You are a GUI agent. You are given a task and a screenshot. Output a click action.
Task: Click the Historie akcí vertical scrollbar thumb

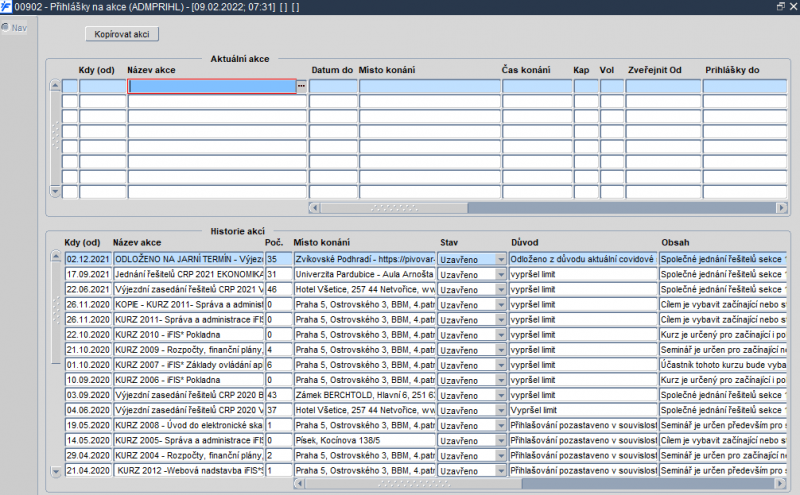[x=56, y=313]
